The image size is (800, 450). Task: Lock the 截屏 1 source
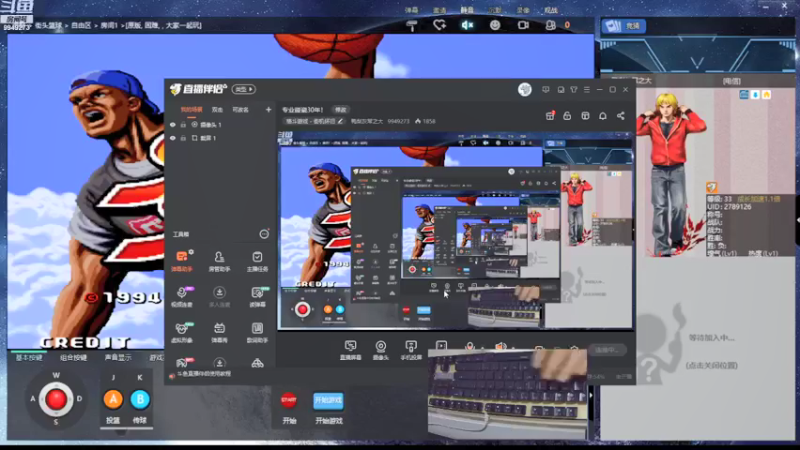pyautogui.click(x=183, y=138)
